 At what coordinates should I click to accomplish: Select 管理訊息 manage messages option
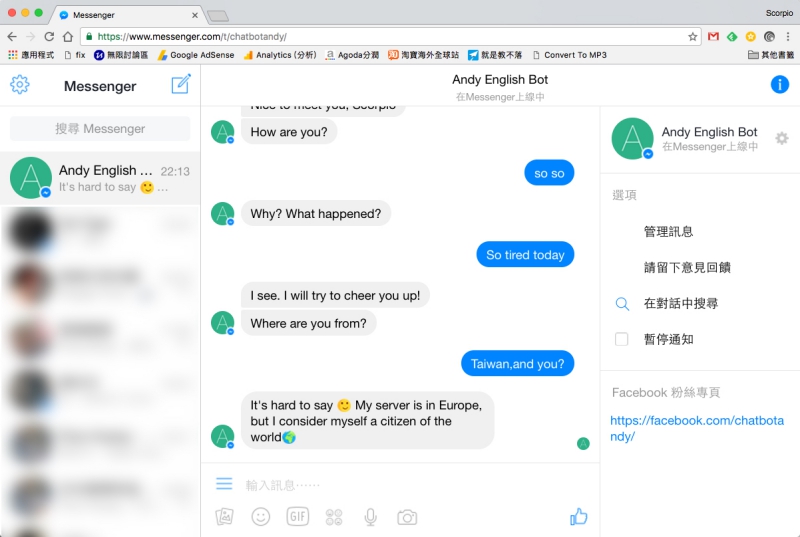[x=668, y=232]
